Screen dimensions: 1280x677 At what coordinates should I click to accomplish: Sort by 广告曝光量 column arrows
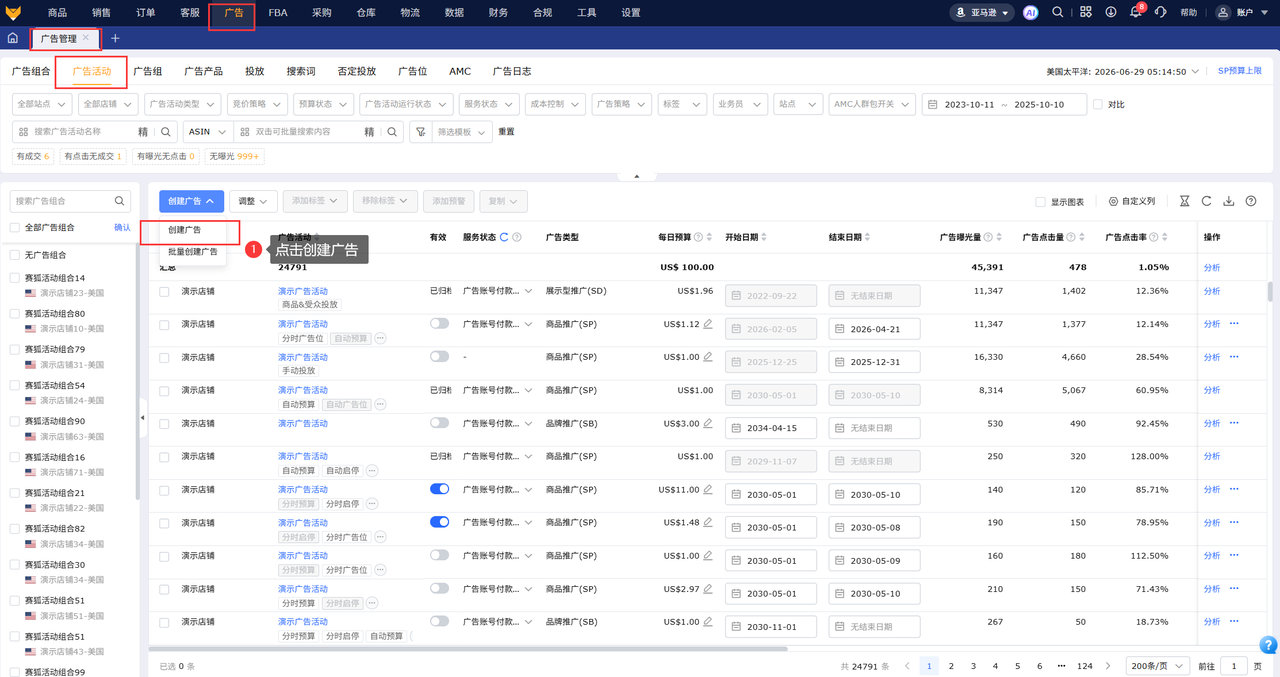point(998,237)
